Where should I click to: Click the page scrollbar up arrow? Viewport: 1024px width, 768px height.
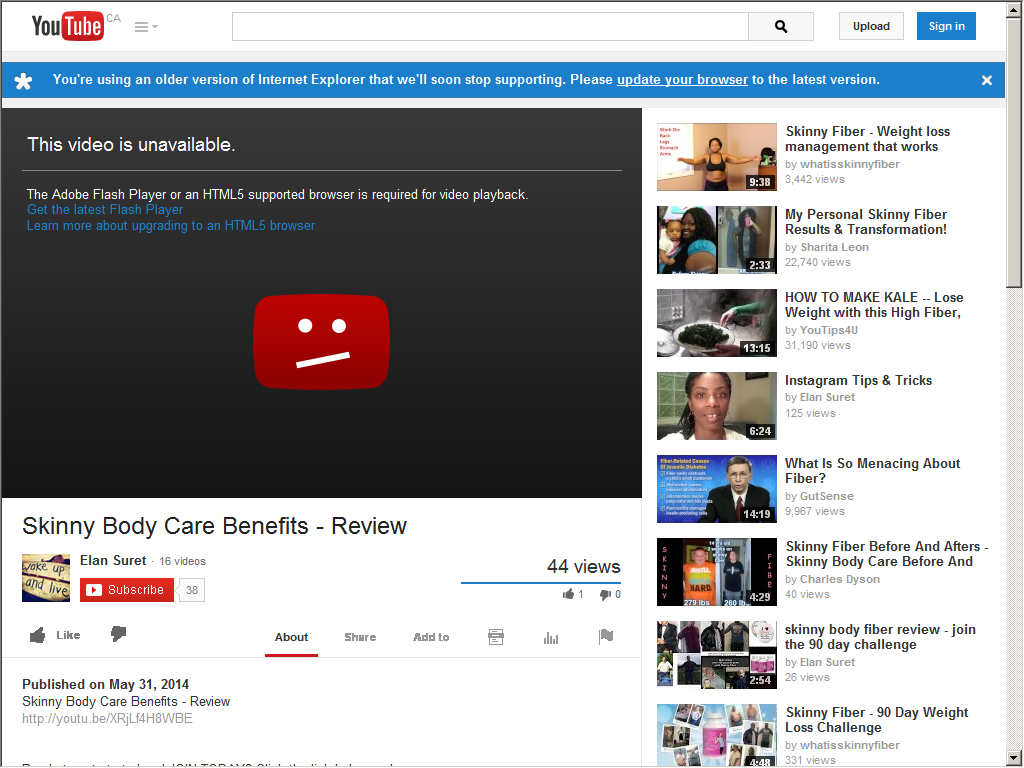(1014, 8)
